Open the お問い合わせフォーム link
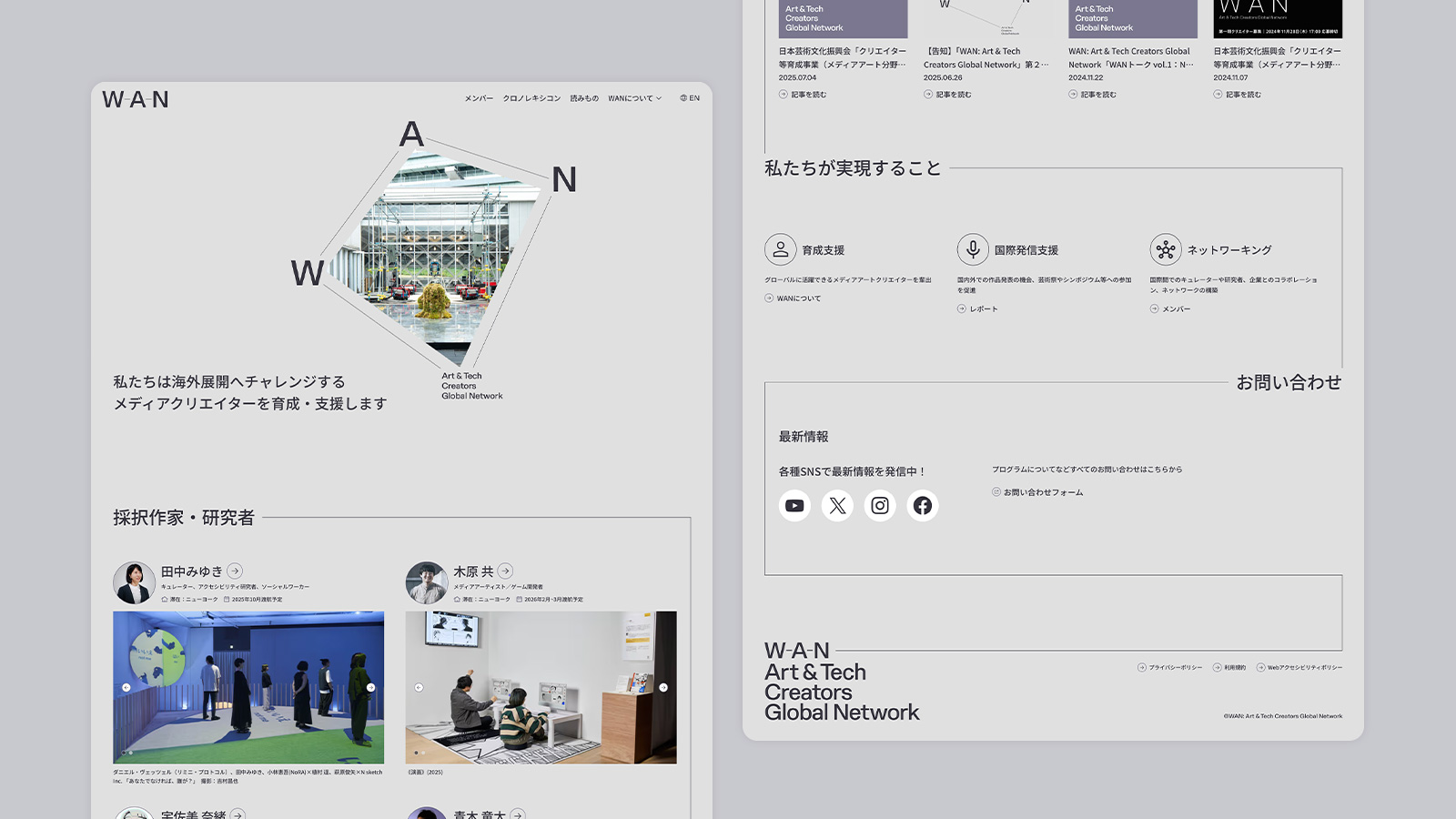The height and width of the screenshot is (819, 1456). [x=1042, y=492]
